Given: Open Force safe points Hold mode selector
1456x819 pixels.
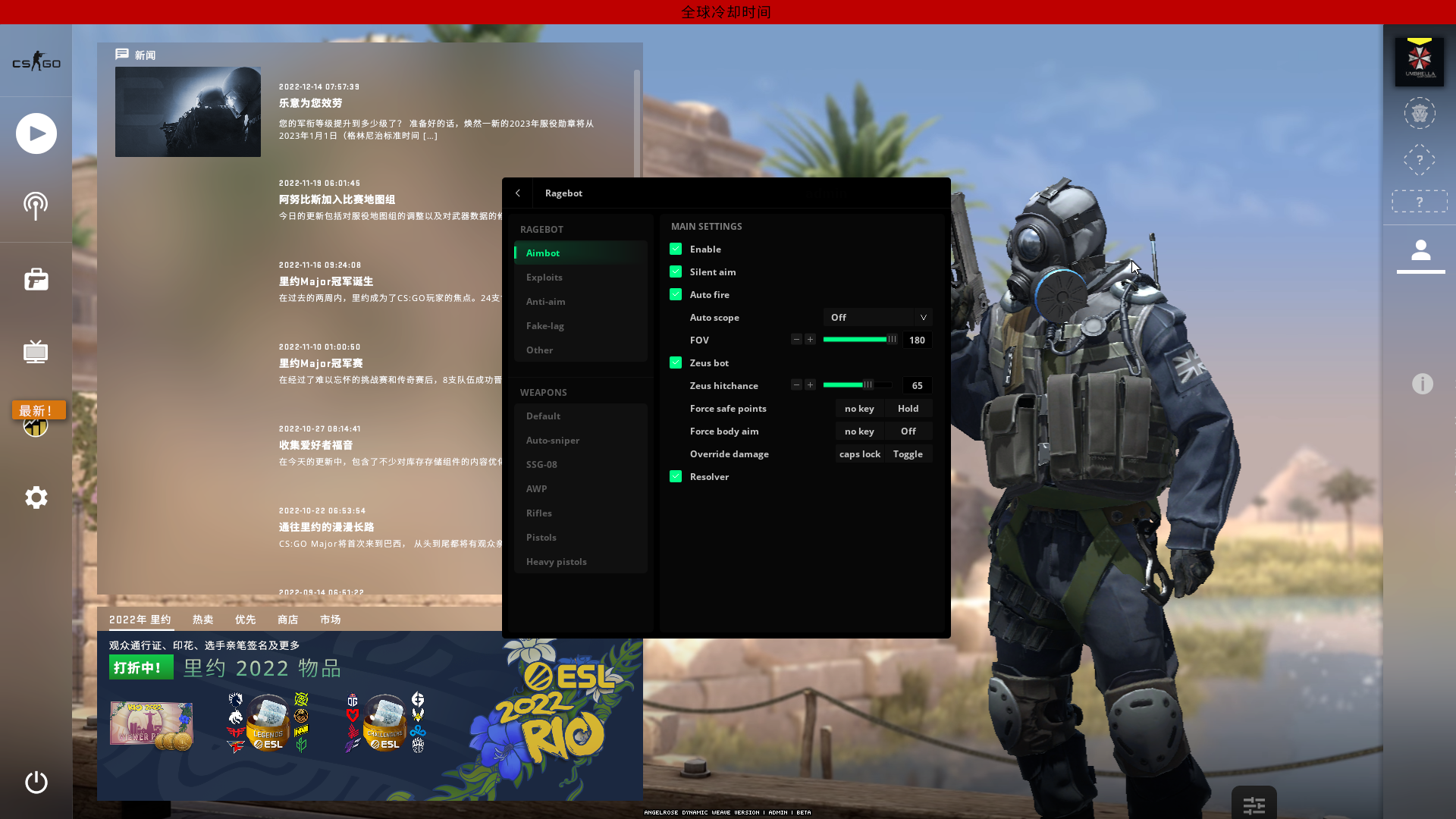Looking at the screenshot, I should pyautogui.click(x=908, y=408).
